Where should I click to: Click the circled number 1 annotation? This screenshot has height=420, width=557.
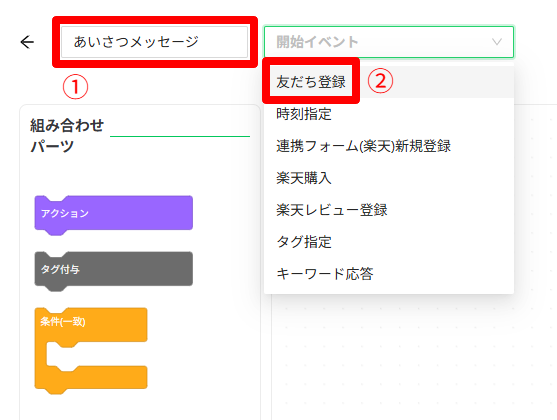click(75, 87)
